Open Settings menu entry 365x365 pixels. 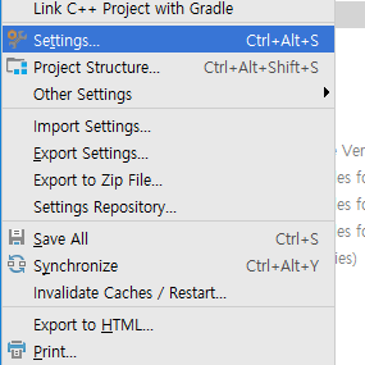coord(168,39)
